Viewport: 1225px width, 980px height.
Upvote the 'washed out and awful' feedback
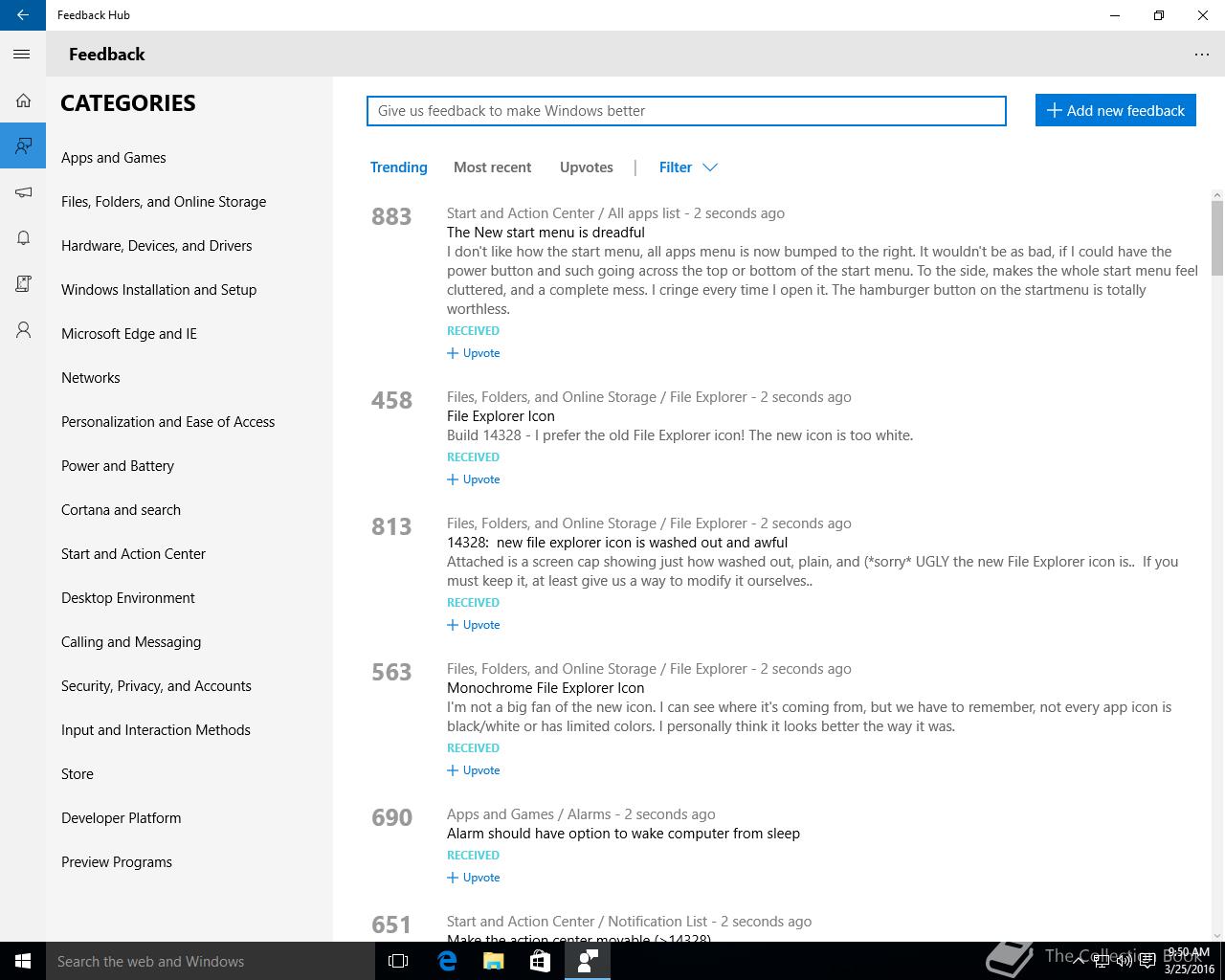[x=474, y=625]
